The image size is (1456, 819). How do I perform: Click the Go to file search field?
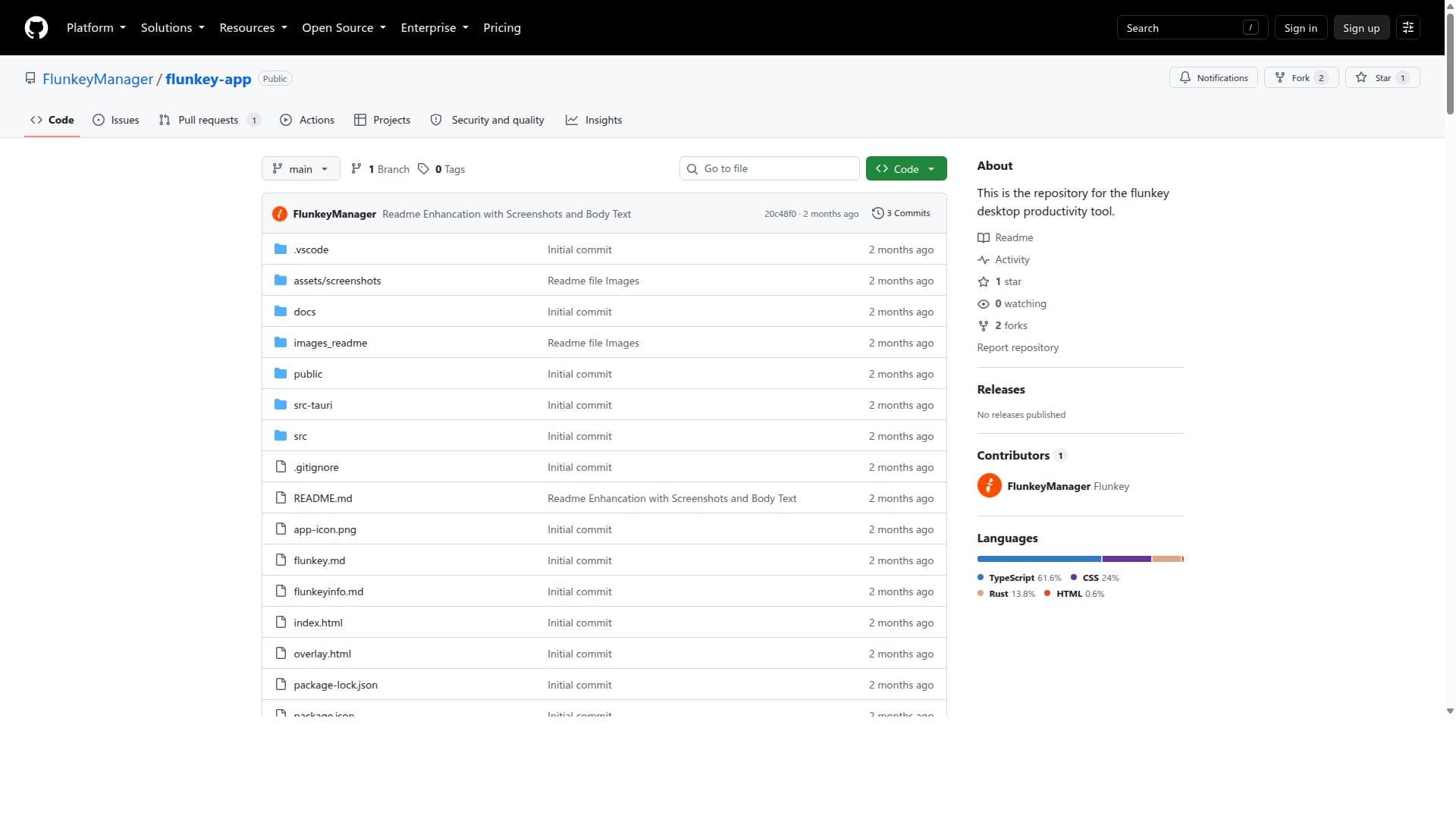click(769, 169)
